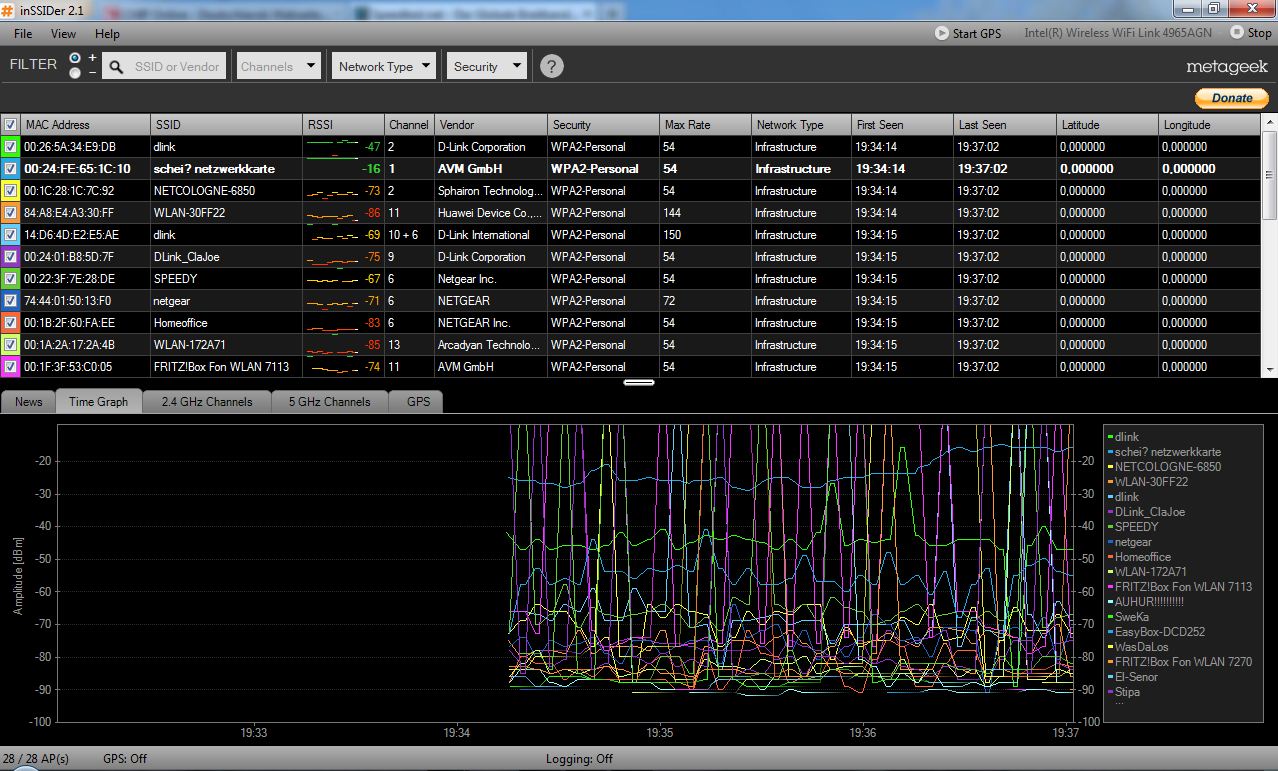Click the Huawei Device Co. vendor cell
This screenshot has width=1278, height=771.
pyautogui.click(x=490, y=213)
